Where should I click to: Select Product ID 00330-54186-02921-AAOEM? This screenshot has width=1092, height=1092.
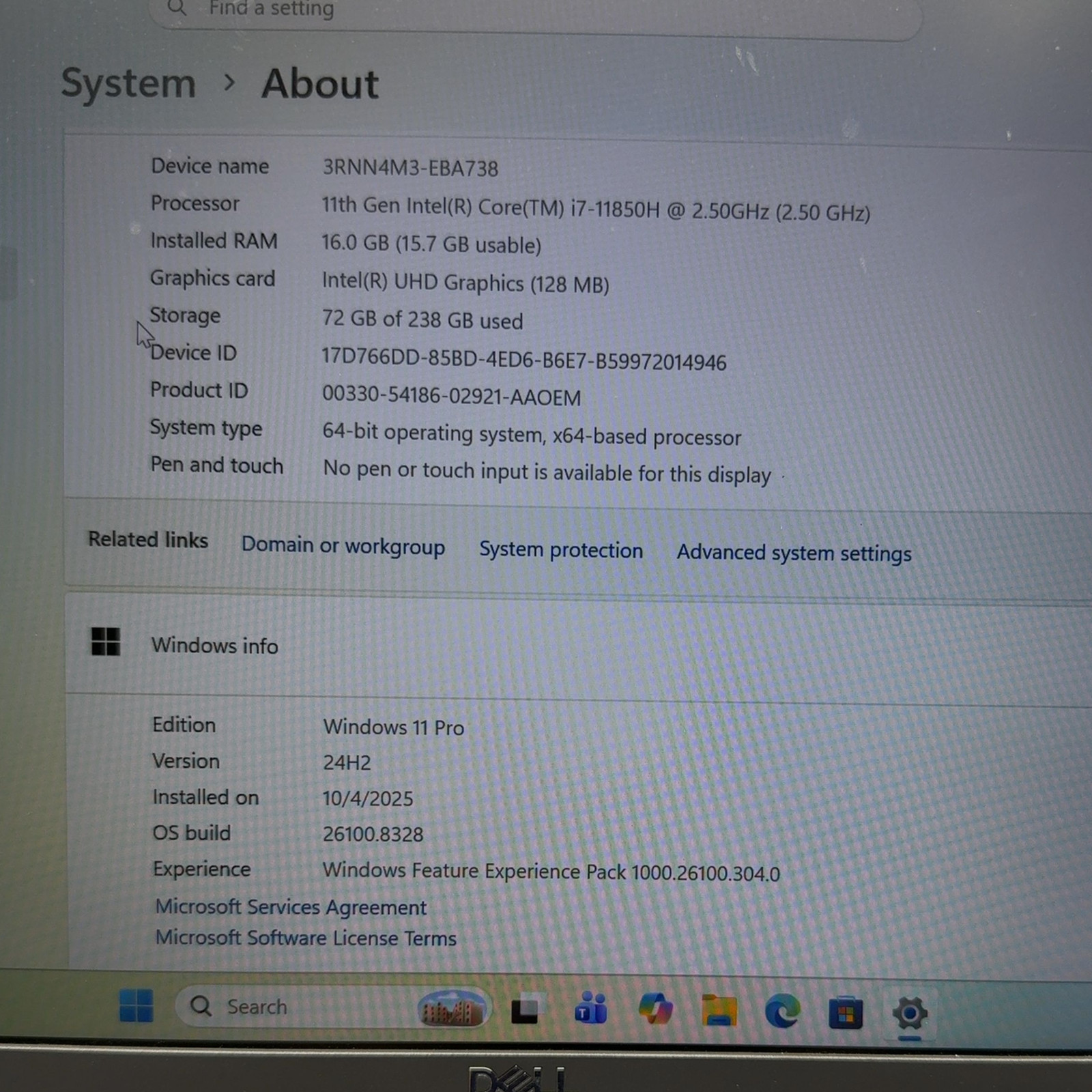pyautogui.click(x=451, y=396)
